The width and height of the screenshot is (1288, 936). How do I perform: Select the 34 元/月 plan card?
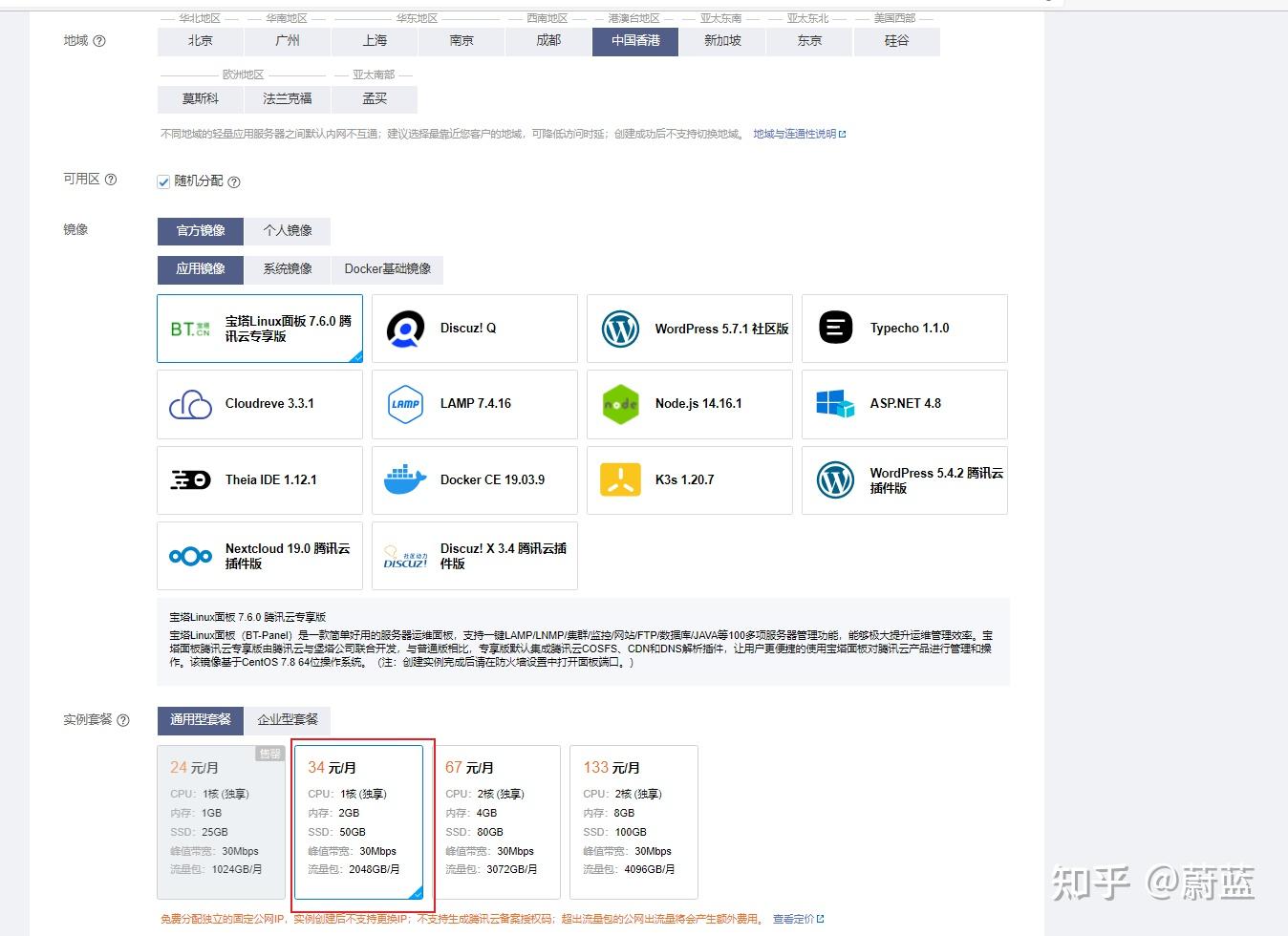point(359,822)
